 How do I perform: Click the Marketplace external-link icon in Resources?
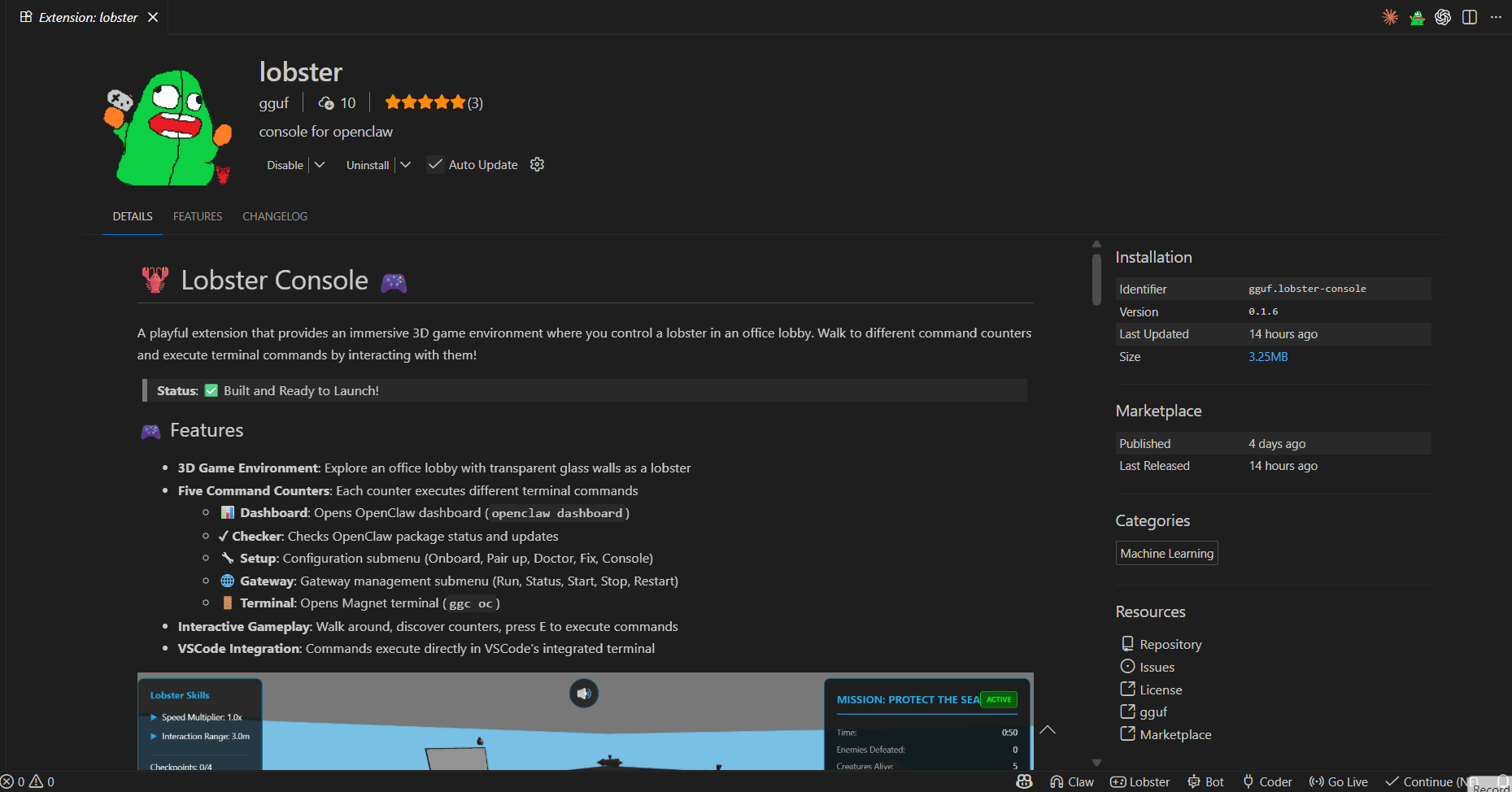1127,733
